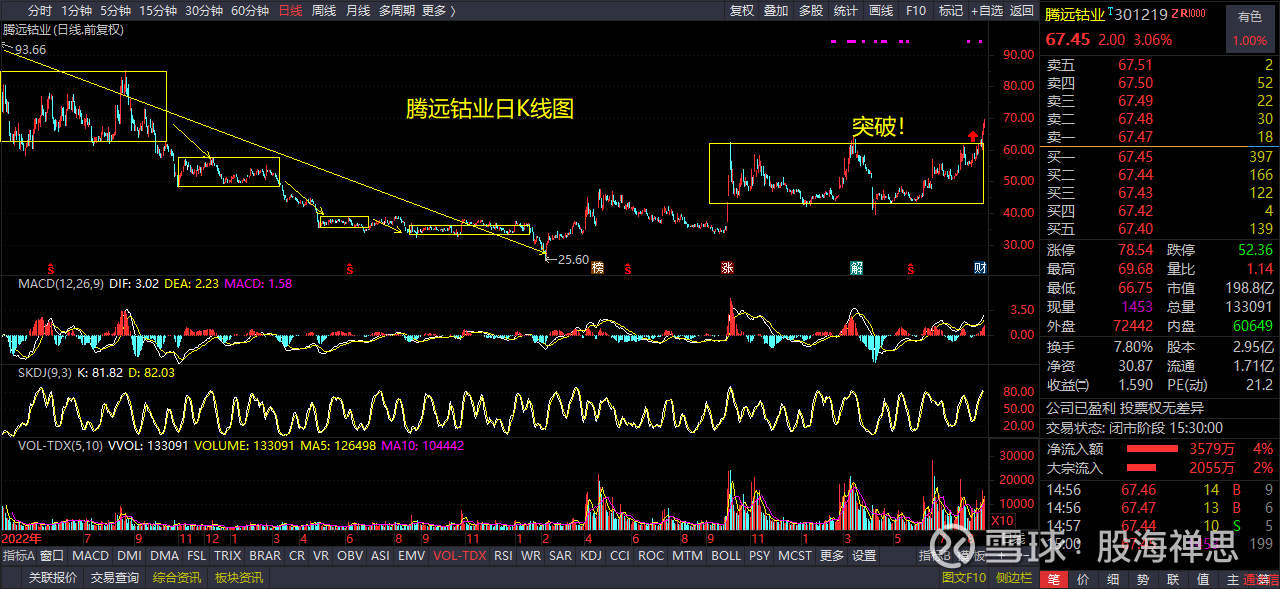The image size is (1280, 589).
Task: Select the 价 tab in the side panel
Action: click(x=1084, y=579)
